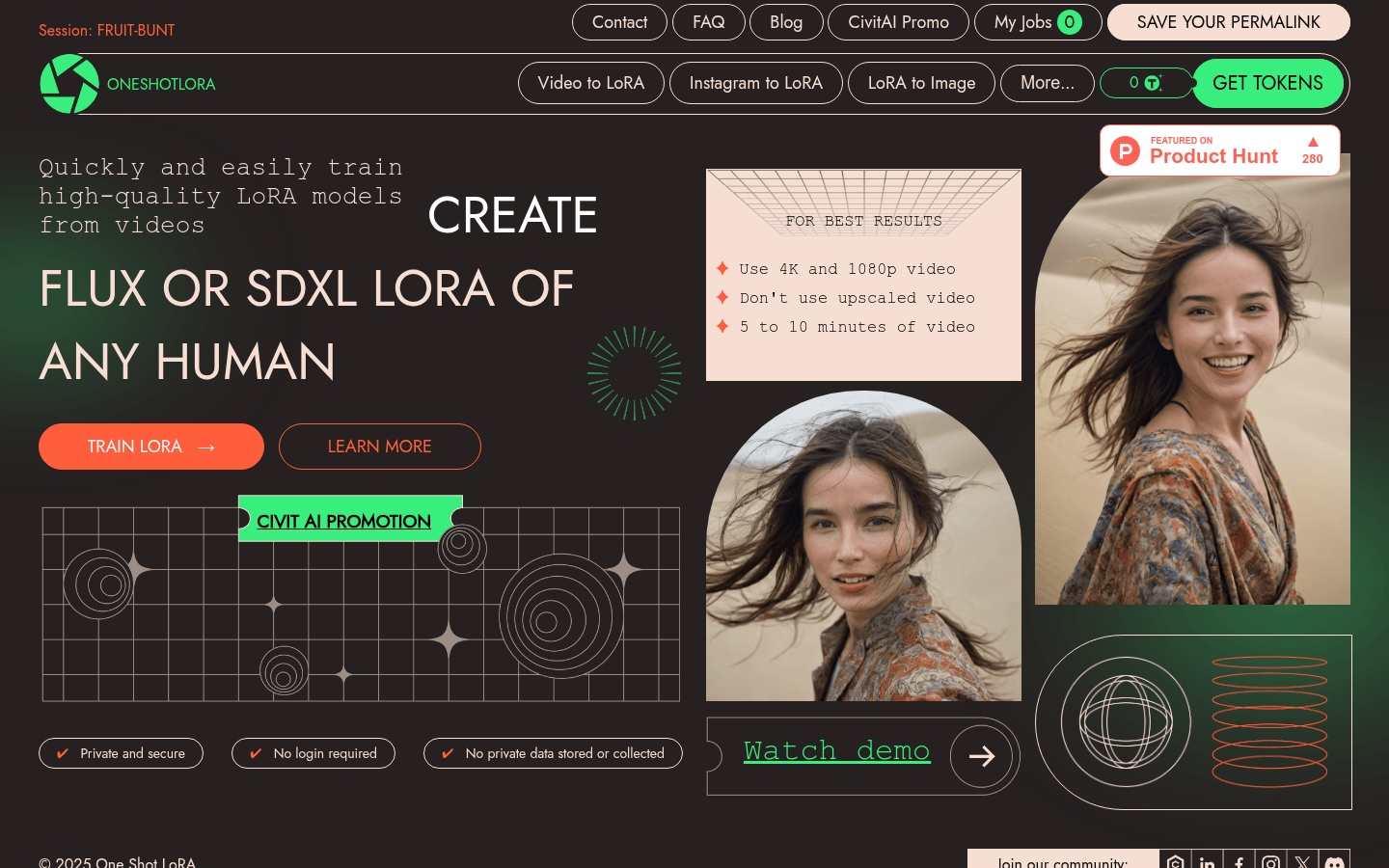This screenshot has width=1389, height=868.
Task: Click the Featured on Product Hunt badge
Action: coord(1220,150)
